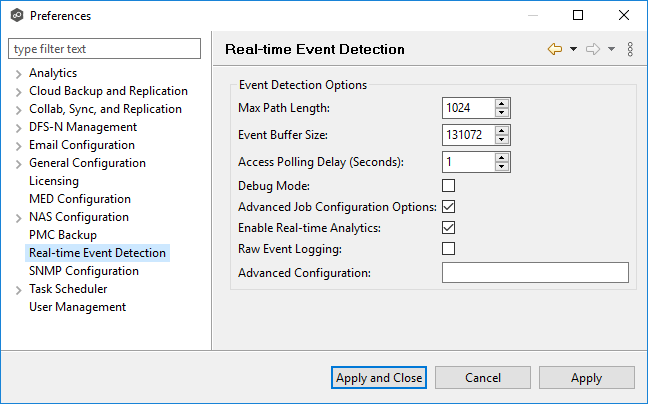Toggle the Enable Real-time Analytics checkbox

point(449,228)
